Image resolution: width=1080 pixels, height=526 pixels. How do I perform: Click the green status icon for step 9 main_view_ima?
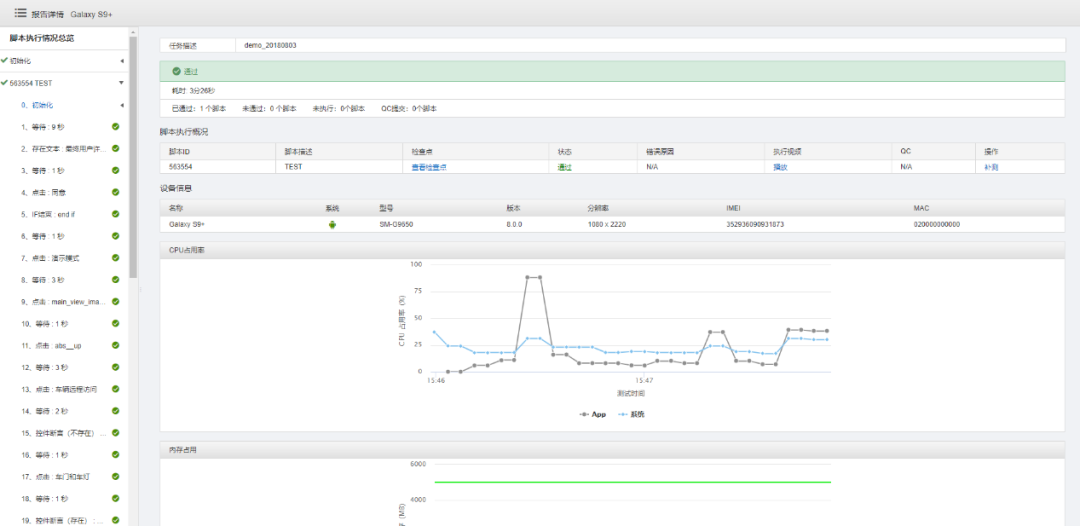point(116,302)
